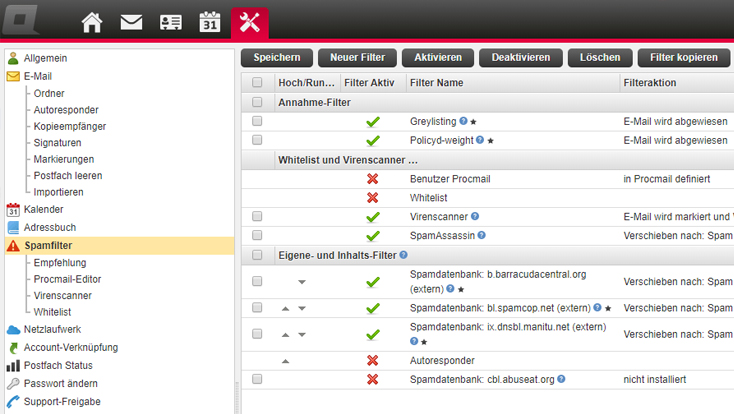Open the Mail envelope icon
734x414 pixels.
point(131,22)
